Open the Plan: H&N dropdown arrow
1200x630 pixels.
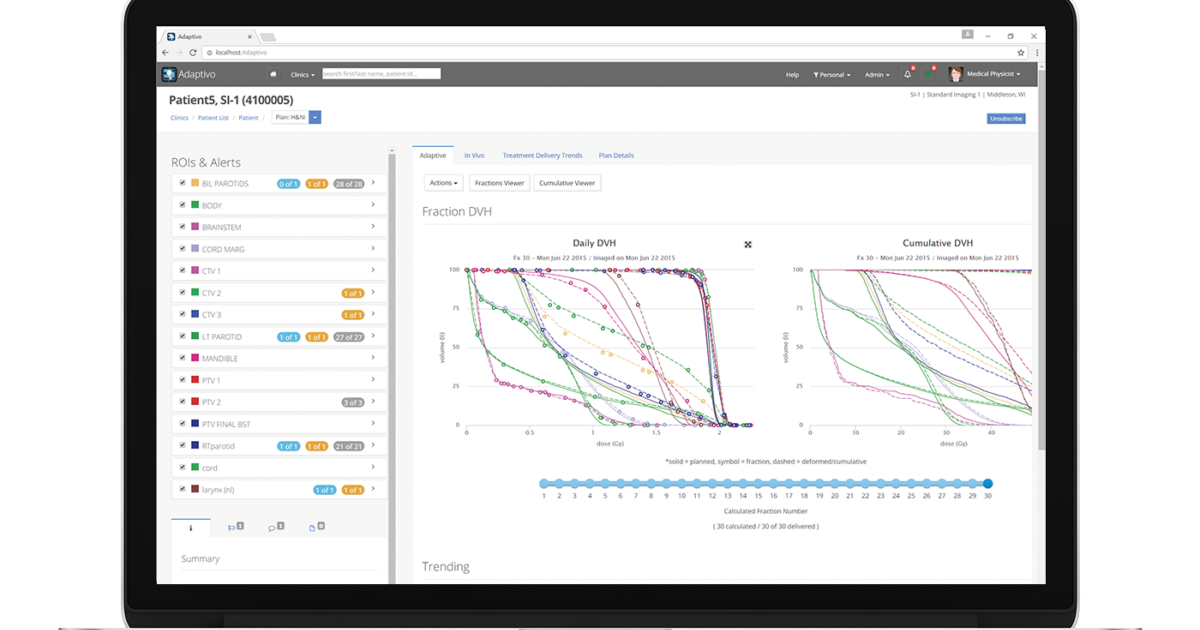click(x=315, y=117)
